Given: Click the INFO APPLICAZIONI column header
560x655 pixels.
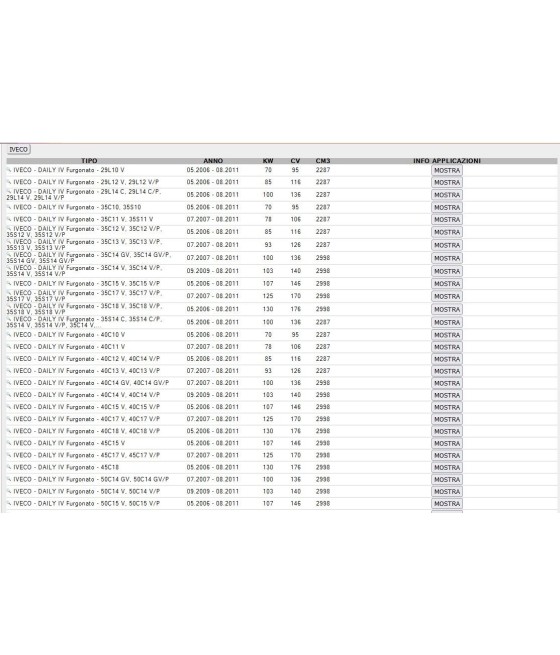Looking at the screenshot, I should 447,160.
